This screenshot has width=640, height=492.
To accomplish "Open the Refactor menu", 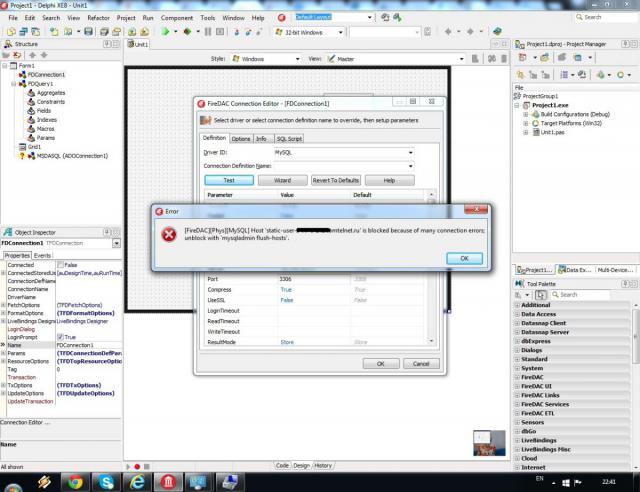I will pyautogui.click(x=98, y=18).
